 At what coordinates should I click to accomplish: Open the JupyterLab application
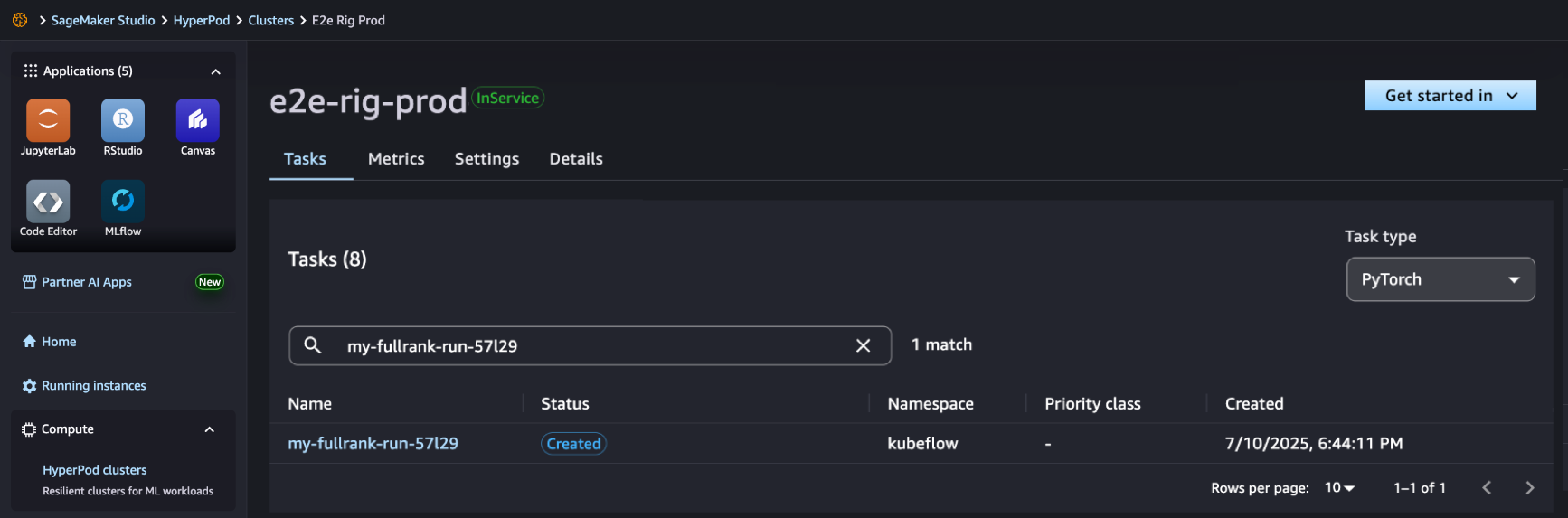[48, 121]
